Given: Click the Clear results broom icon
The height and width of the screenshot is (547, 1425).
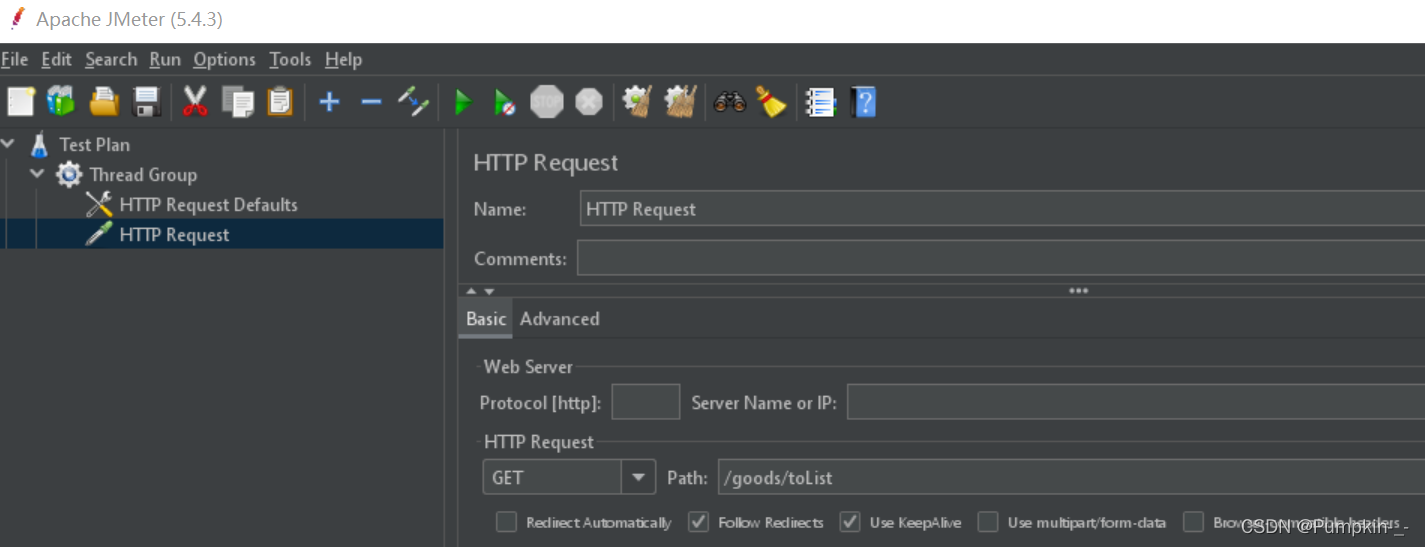Looking at the screenshot, I should click(x=638, y=101).
